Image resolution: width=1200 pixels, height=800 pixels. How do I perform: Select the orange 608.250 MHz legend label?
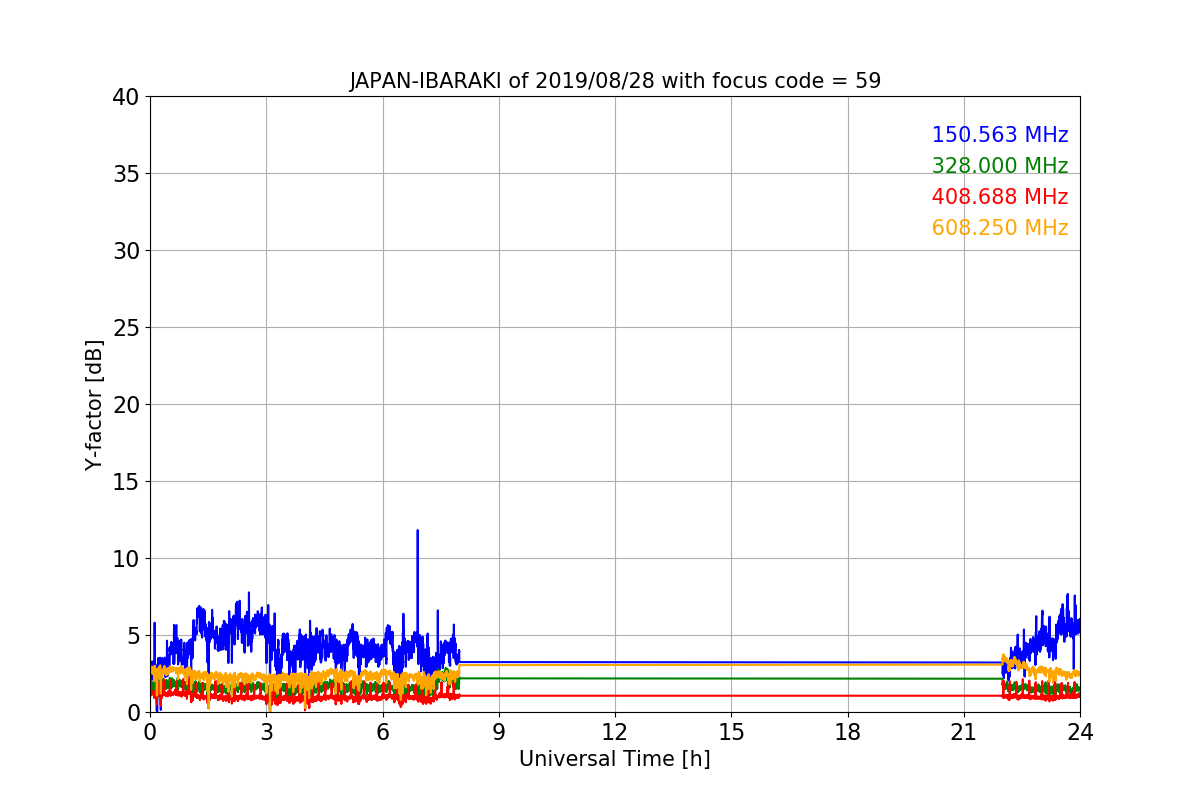(x=1000, y=228)
